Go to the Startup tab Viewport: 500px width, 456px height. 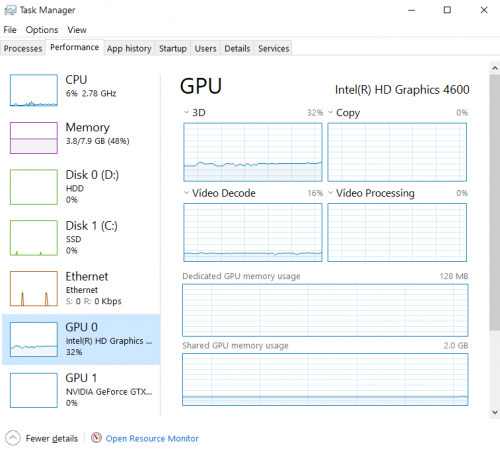coord(173,48)
